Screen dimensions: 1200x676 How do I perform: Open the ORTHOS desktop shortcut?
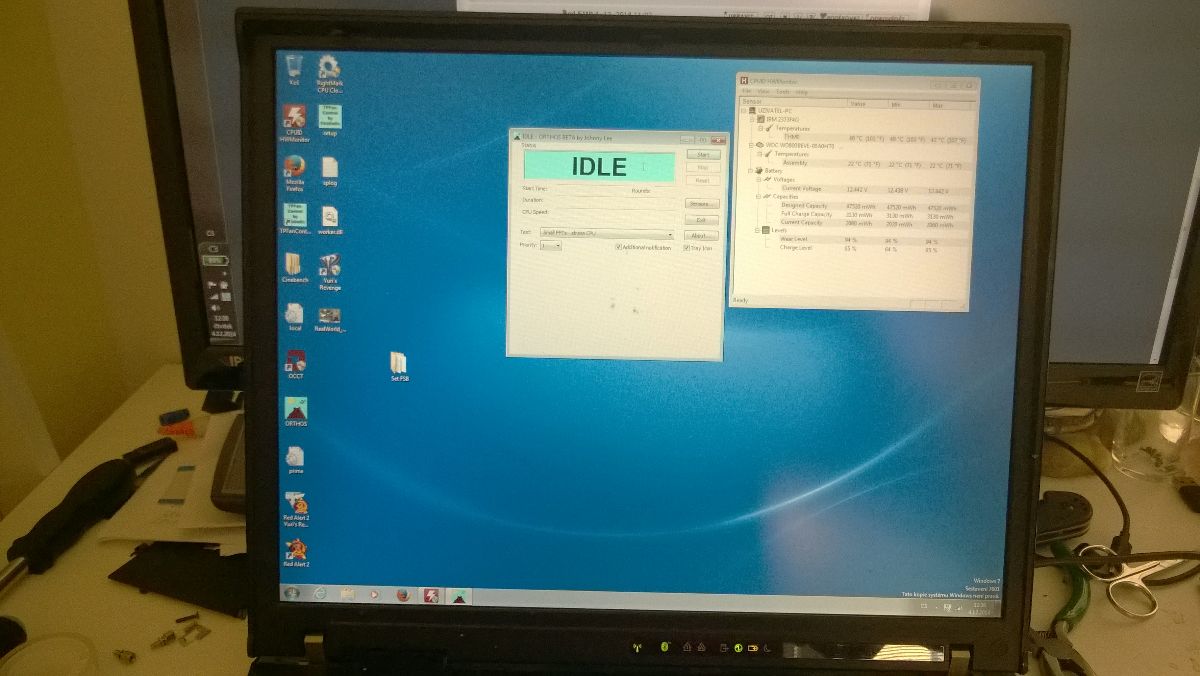[x=295, y=408]
